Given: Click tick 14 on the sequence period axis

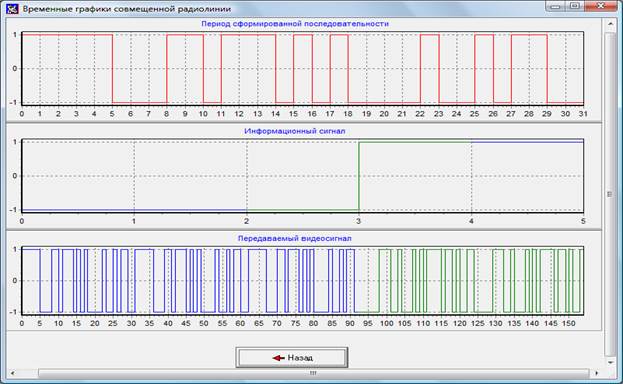Looking at the screenshot, I should [275, 114].
